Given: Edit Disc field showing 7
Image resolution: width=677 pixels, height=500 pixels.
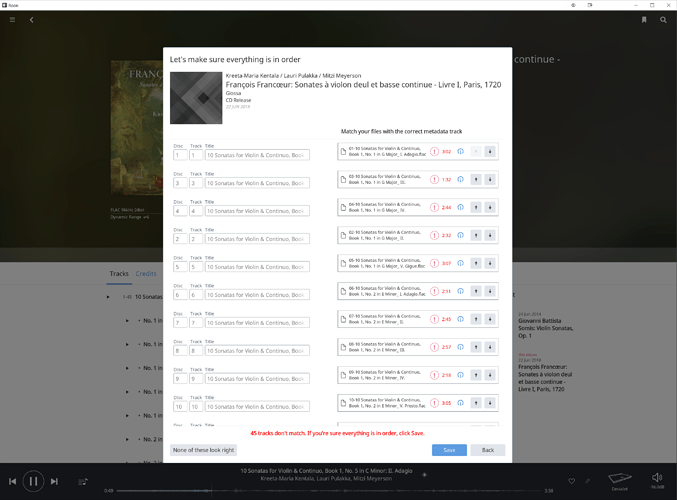Looking at the screenshot, I should [x=180, y=323].
